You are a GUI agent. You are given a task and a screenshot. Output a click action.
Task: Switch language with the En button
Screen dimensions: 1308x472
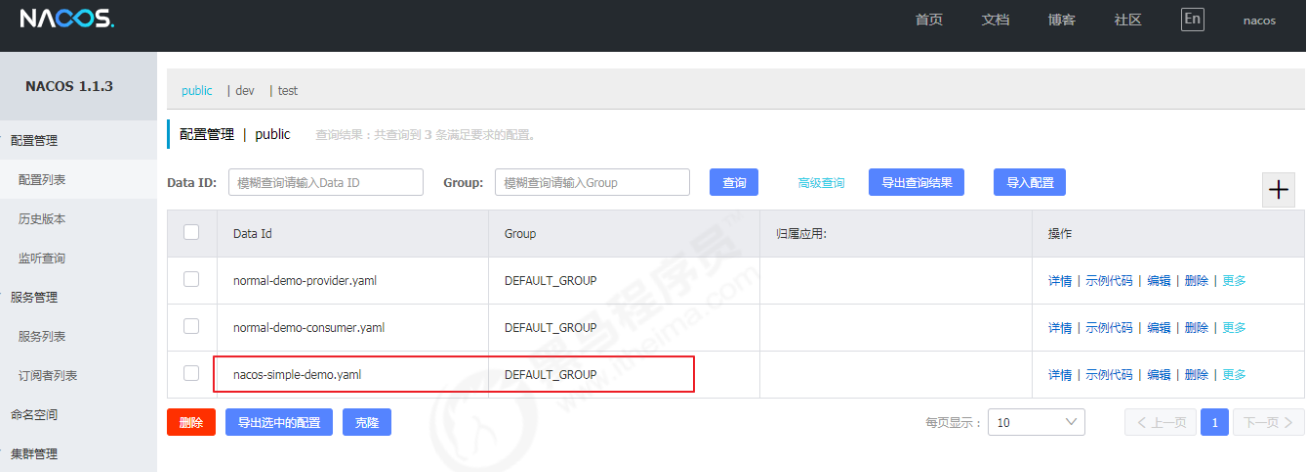(1192, 19)
